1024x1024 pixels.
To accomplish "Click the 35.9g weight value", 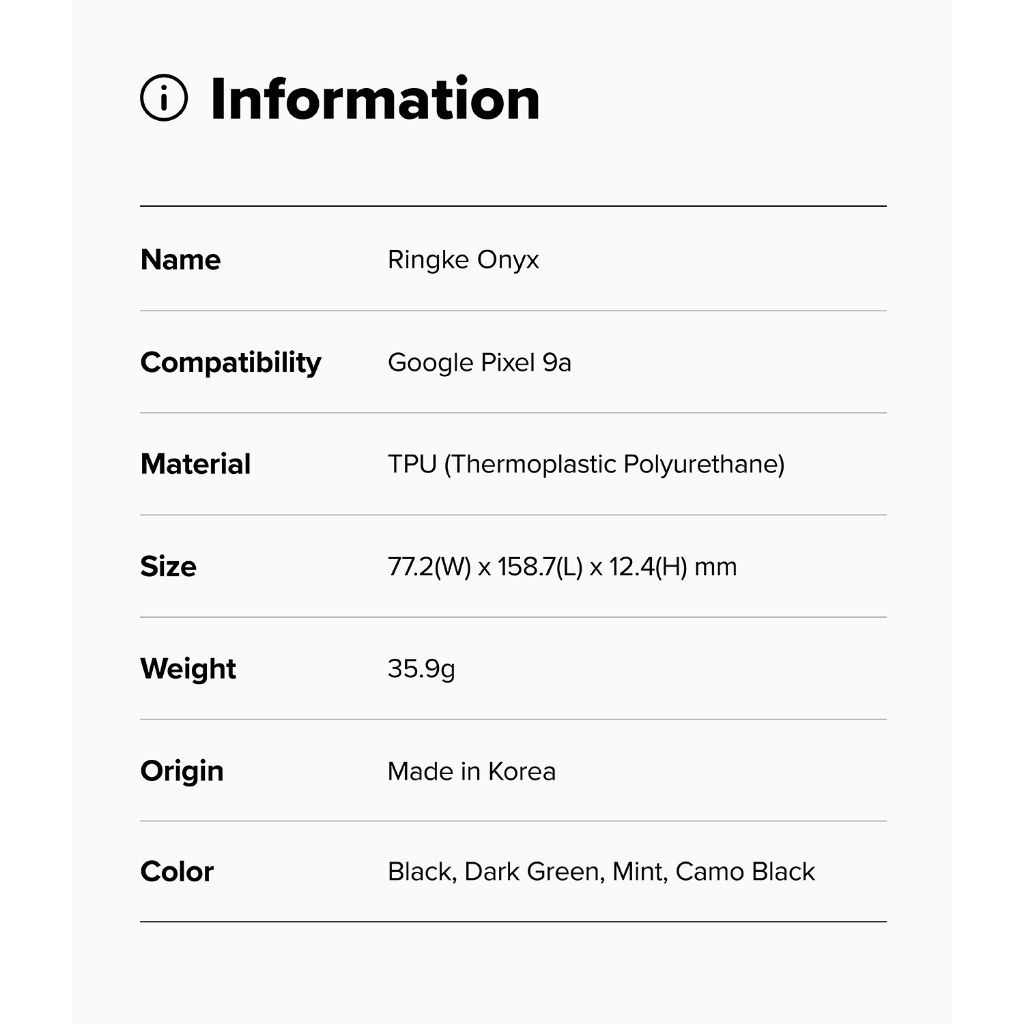I will (421, 668).
